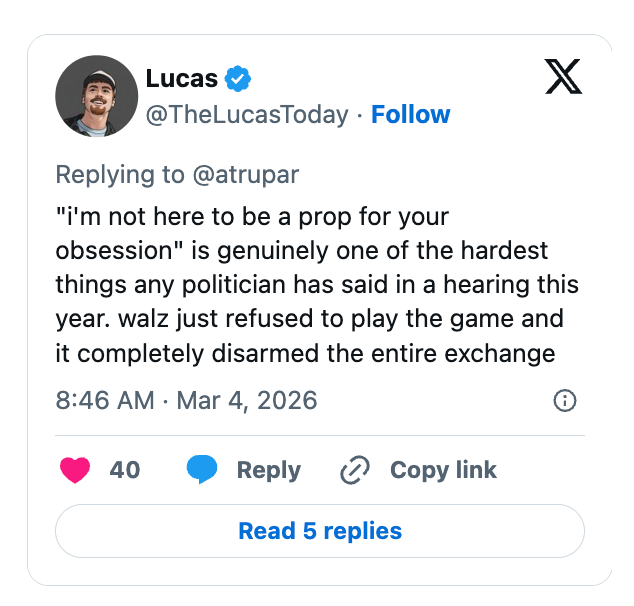Click the chain link copy icon
This screenshot has width=634, height=606.
(x=355, y=470)
